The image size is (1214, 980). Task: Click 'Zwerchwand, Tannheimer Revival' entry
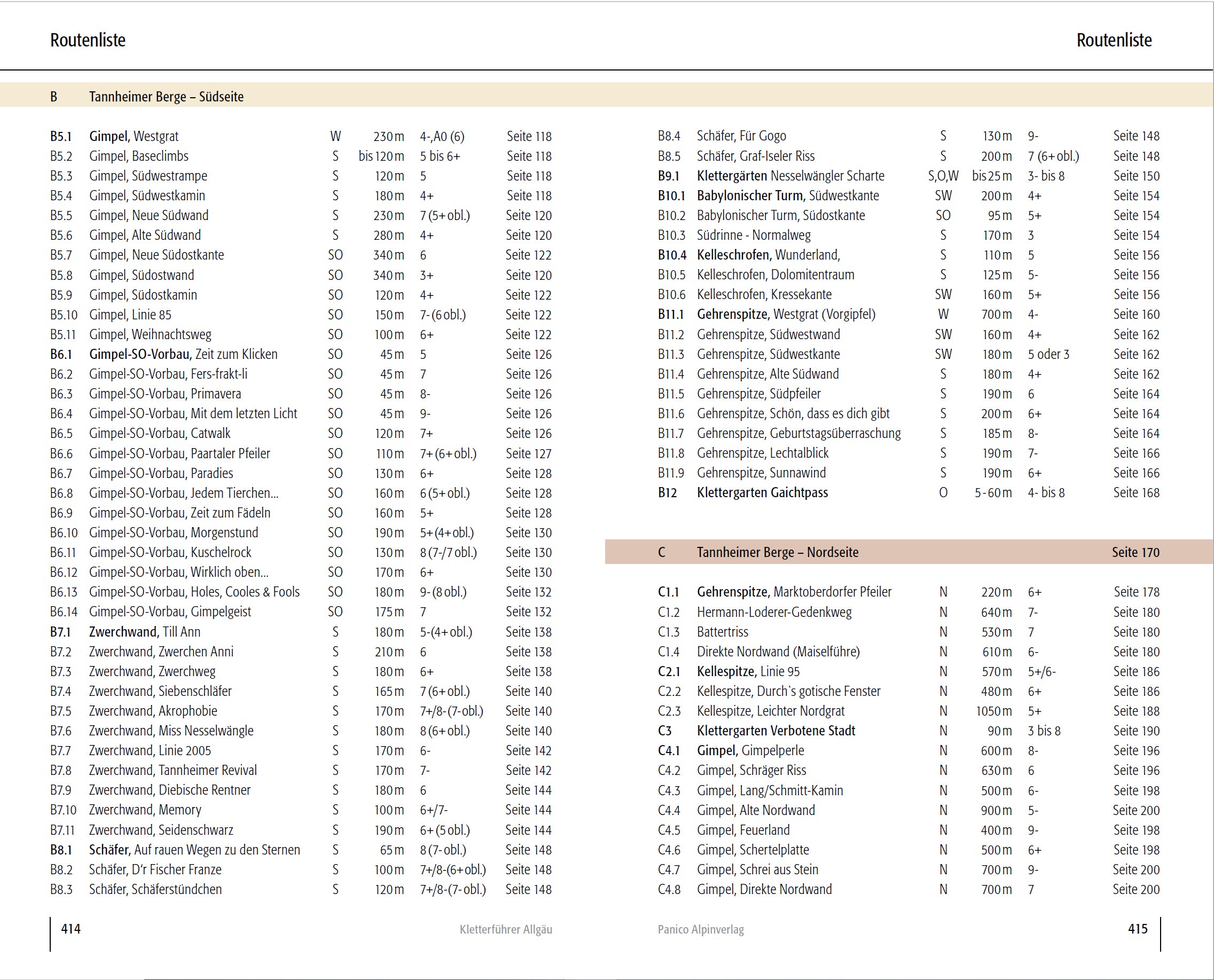173,770
